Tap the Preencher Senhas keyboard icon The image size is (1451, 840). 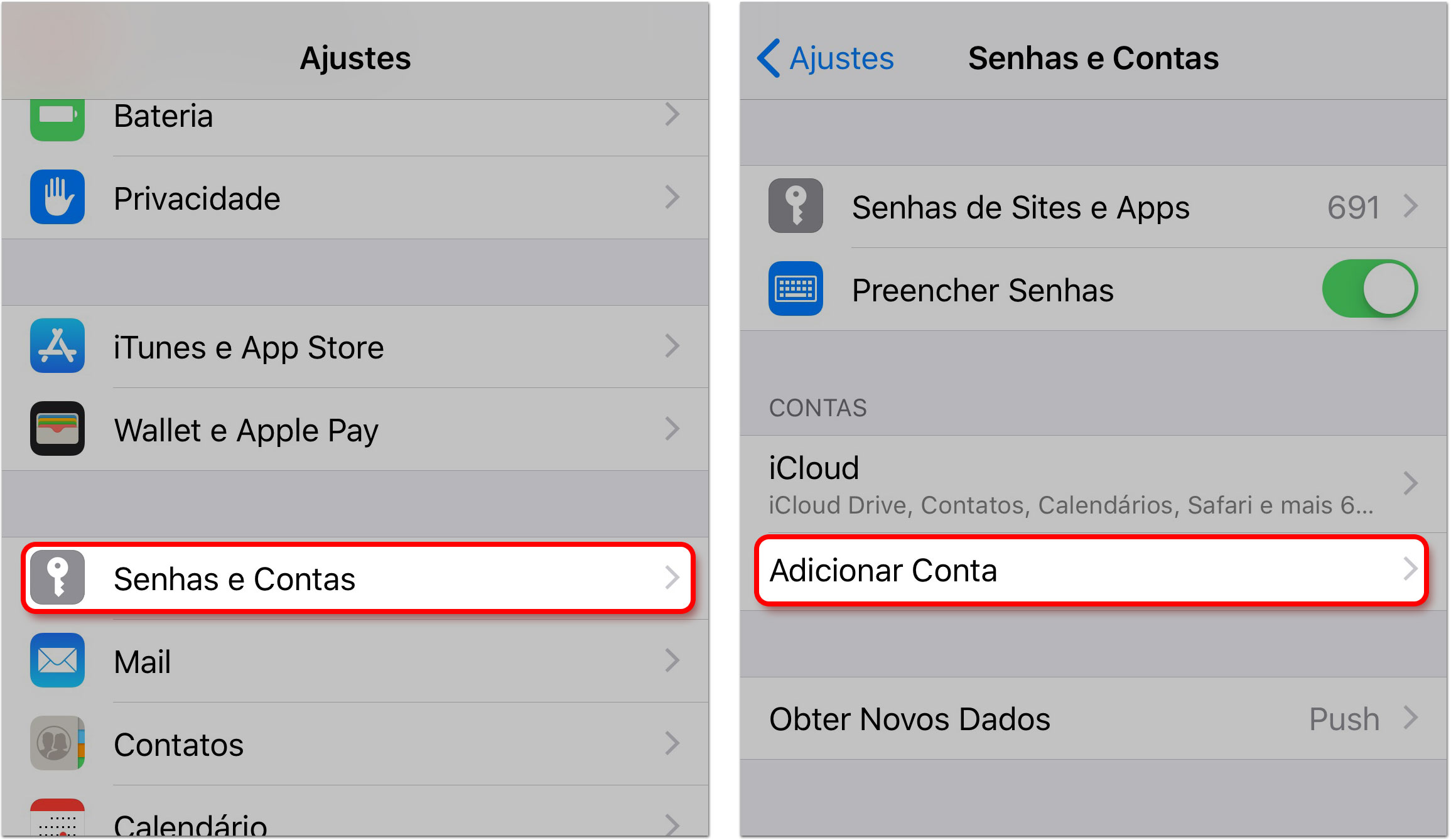tap(796, 289)
